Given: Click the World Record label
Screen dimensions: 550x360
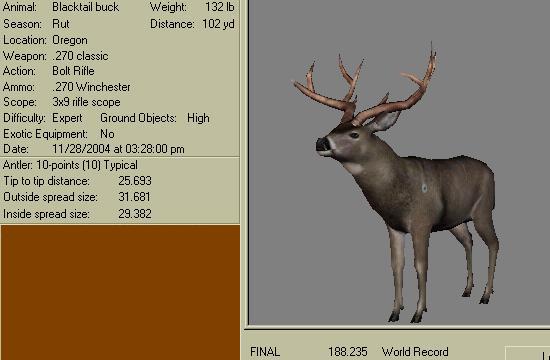Looking at the screenshot, I should (x=415, y=352).
